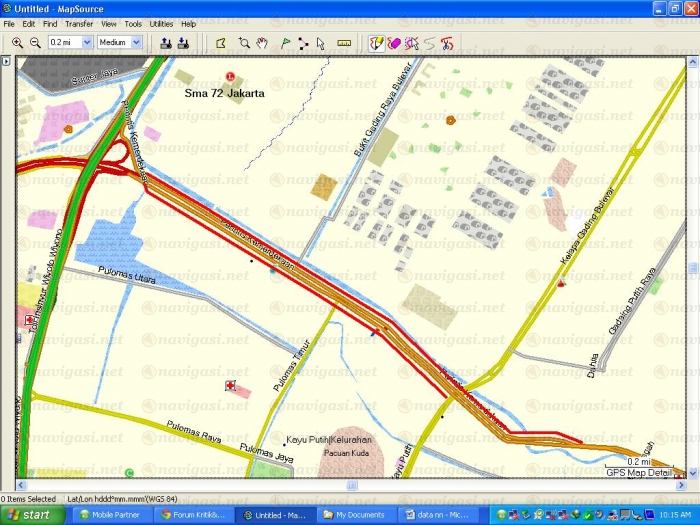Select the Waypoint flag tool
The image size is (700, 525).
point(284,43)
